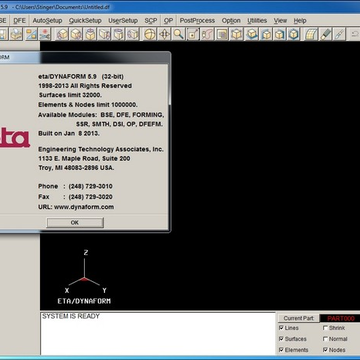Activate the free rotation globe icon
This screenshot has height=360, width=360.
[150, 34]
